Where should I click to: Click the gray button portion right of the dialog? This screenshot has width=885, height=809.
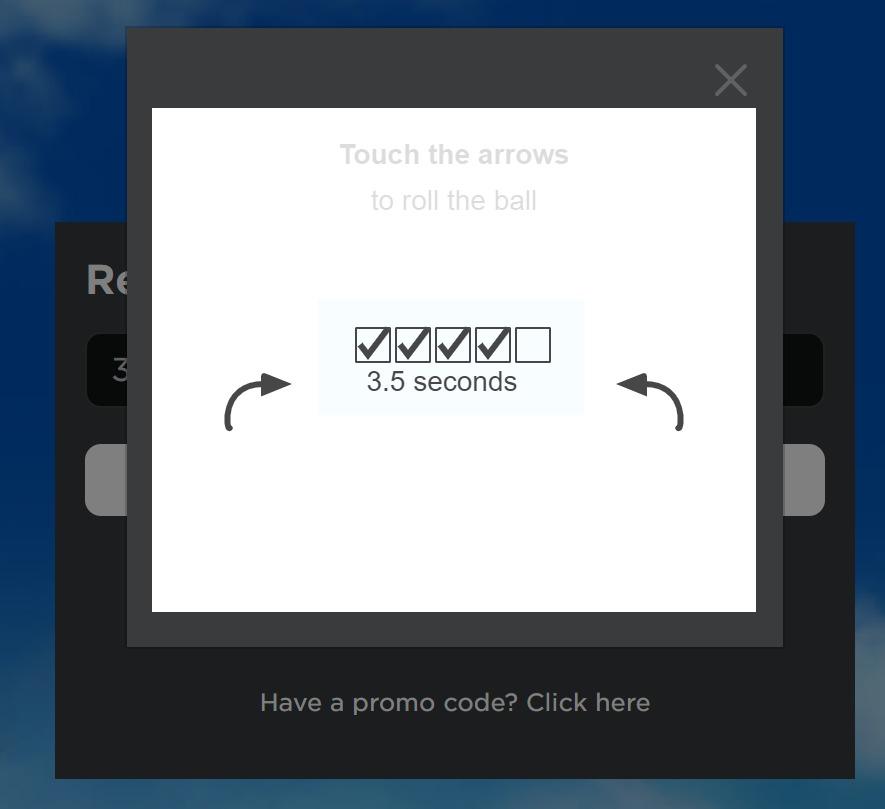(804, 480)
